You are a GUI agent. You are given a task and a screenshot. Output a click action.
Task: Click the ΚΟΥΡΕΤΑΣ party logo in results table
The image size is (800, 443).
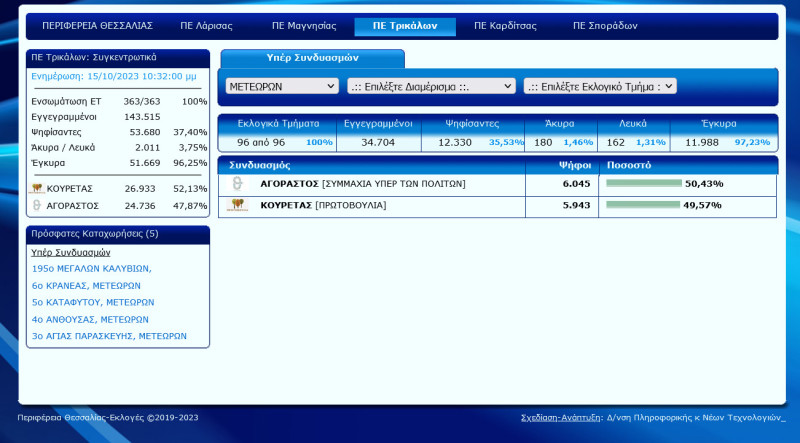click(x=238, y=205)
